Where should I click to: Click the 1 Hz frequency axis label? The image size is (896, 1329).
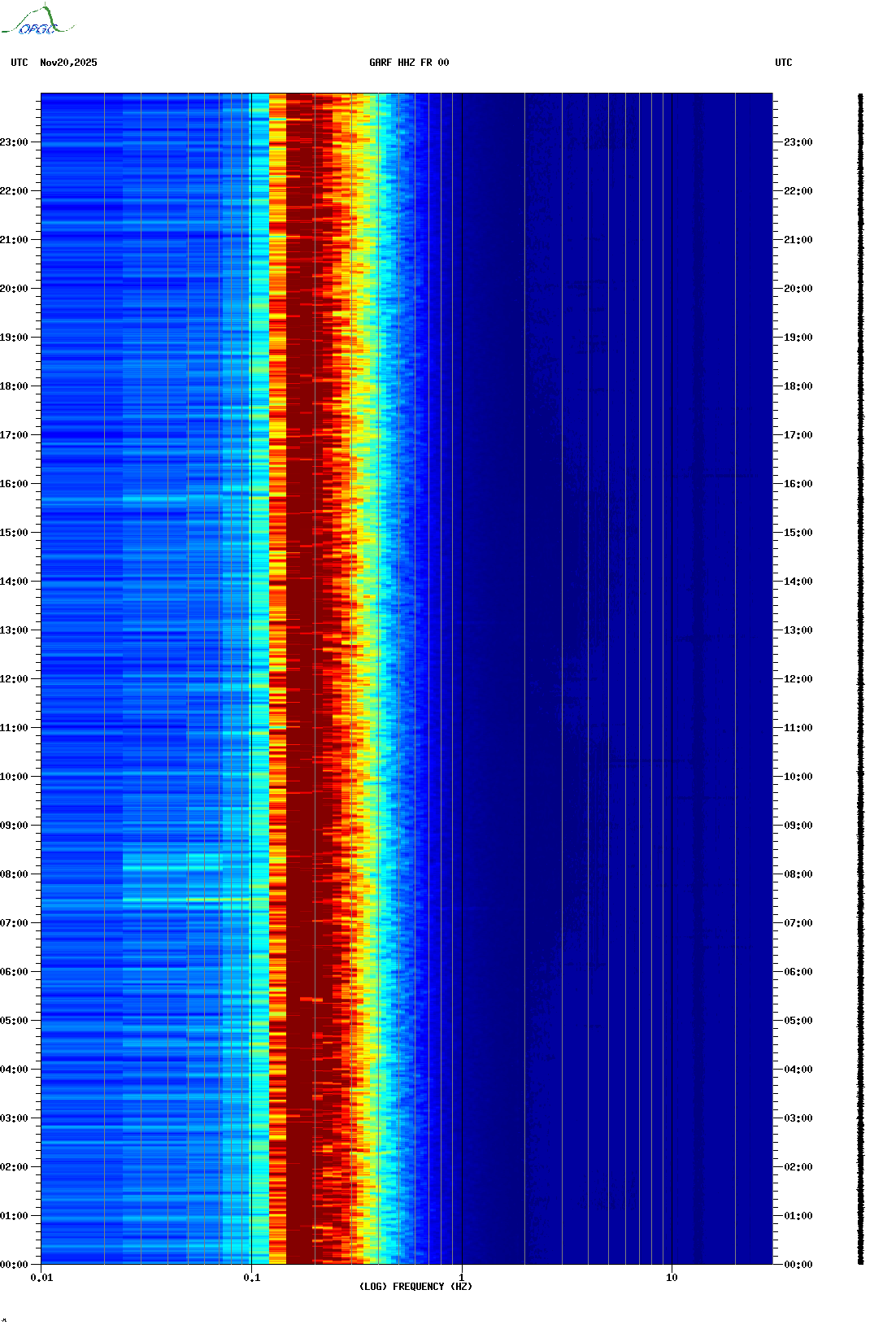(462, 1278)
